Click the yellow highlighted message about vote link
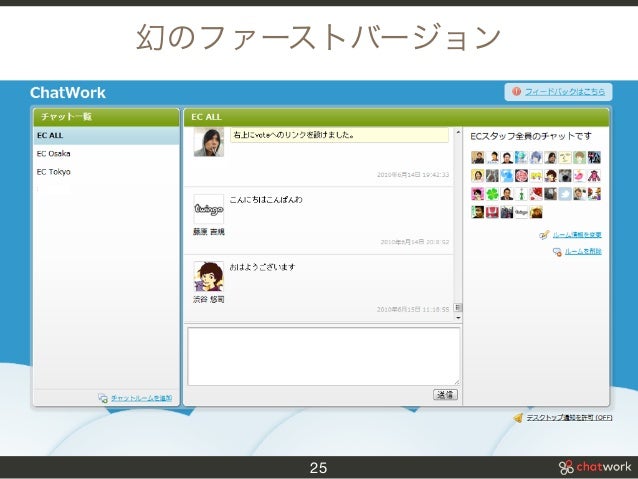The image size is (638, 479). tap(340, 135)
